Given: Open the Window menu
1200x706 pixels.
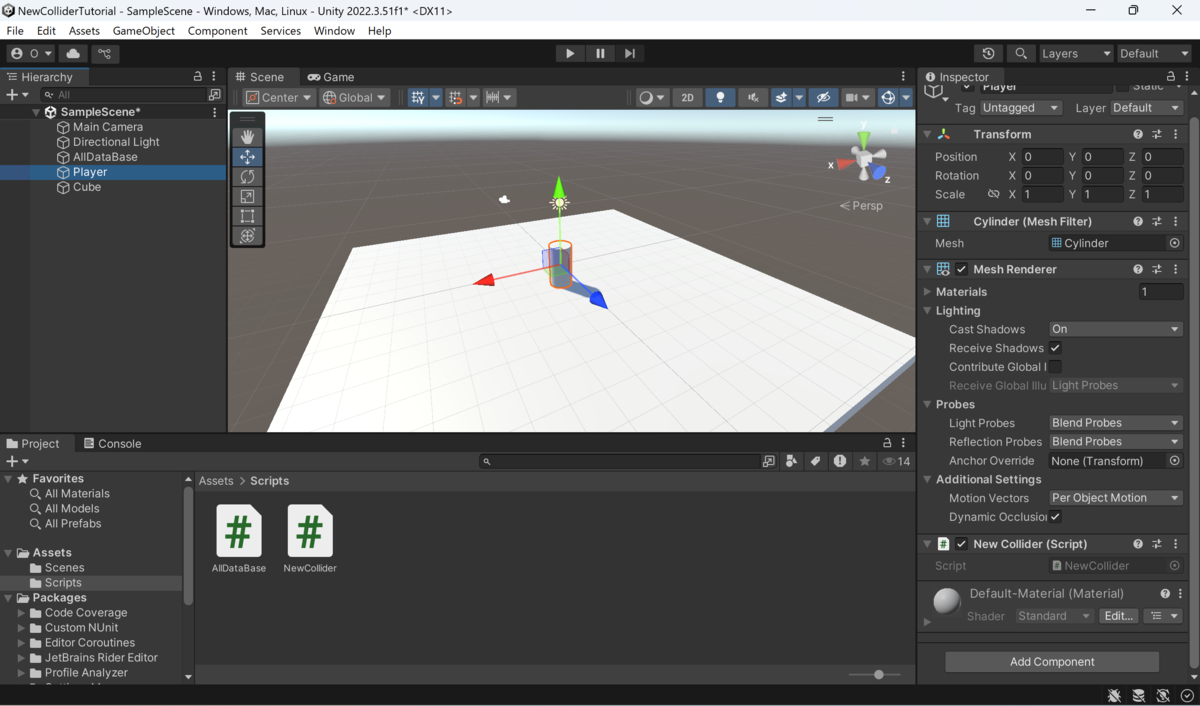Looking at the screenshot, I should 334,31.
